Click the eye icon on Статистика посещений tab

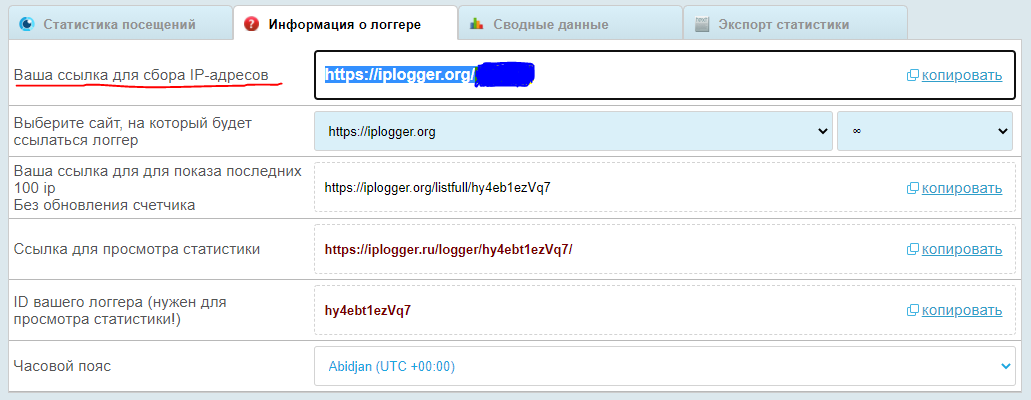point(26,24)
